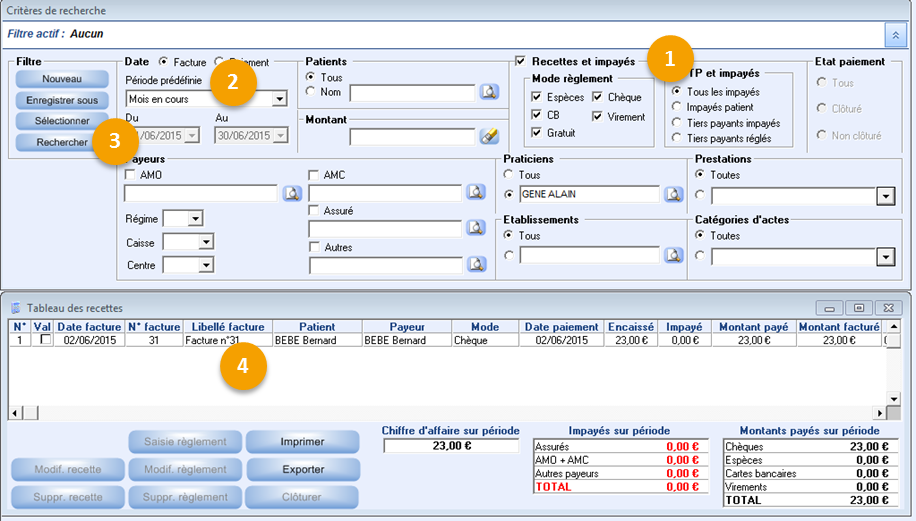
Task: Toggle the Espèces payment mode
Action: point(536,96)
